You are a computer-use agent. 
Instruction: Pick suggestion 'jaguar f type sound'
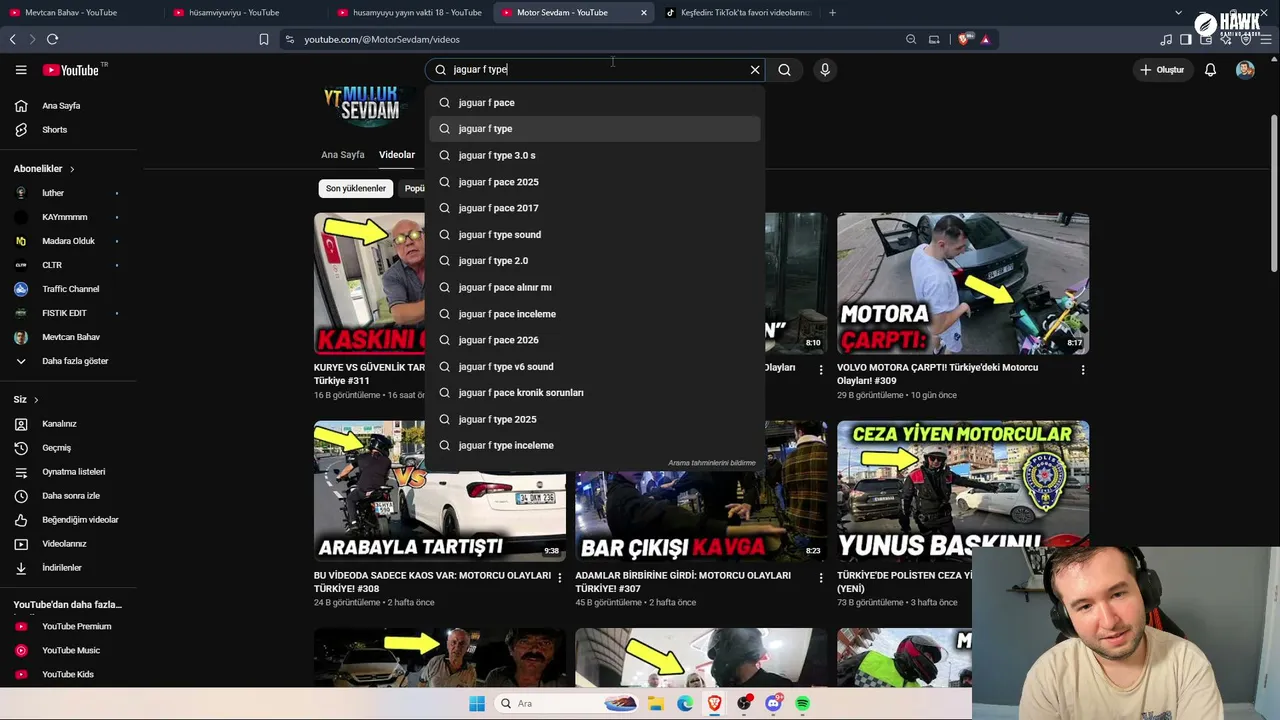[595, 235]
